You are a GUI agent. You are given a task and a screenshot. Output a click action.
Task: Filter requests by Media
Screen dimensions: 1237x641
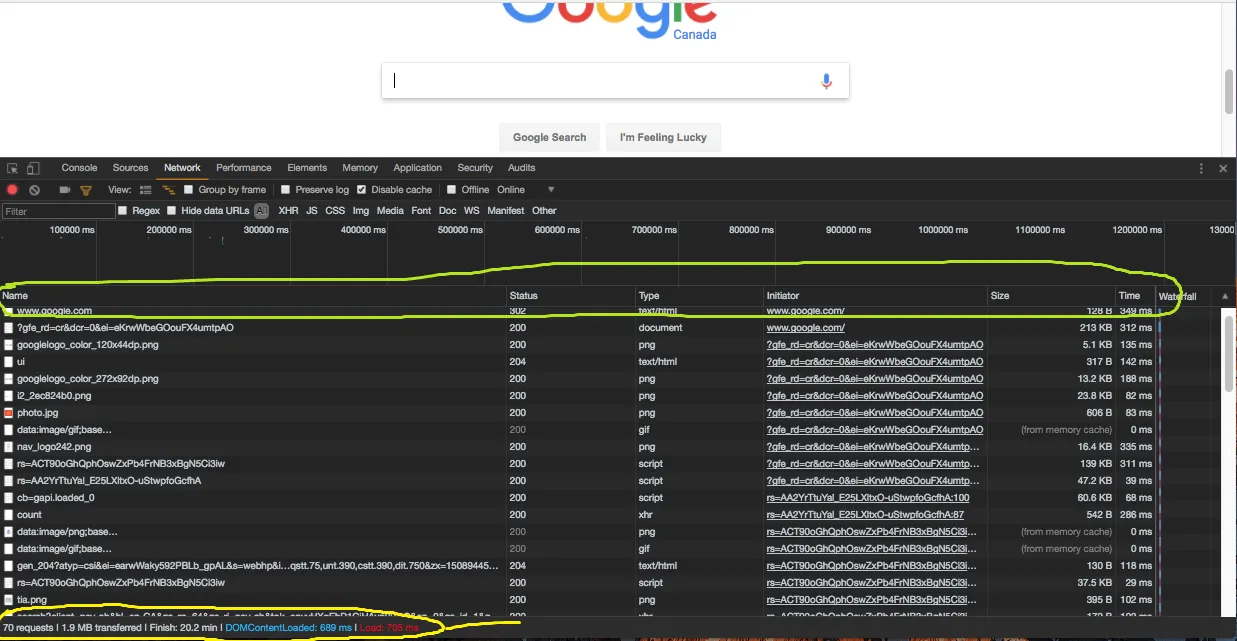click(x=390, y=211)
